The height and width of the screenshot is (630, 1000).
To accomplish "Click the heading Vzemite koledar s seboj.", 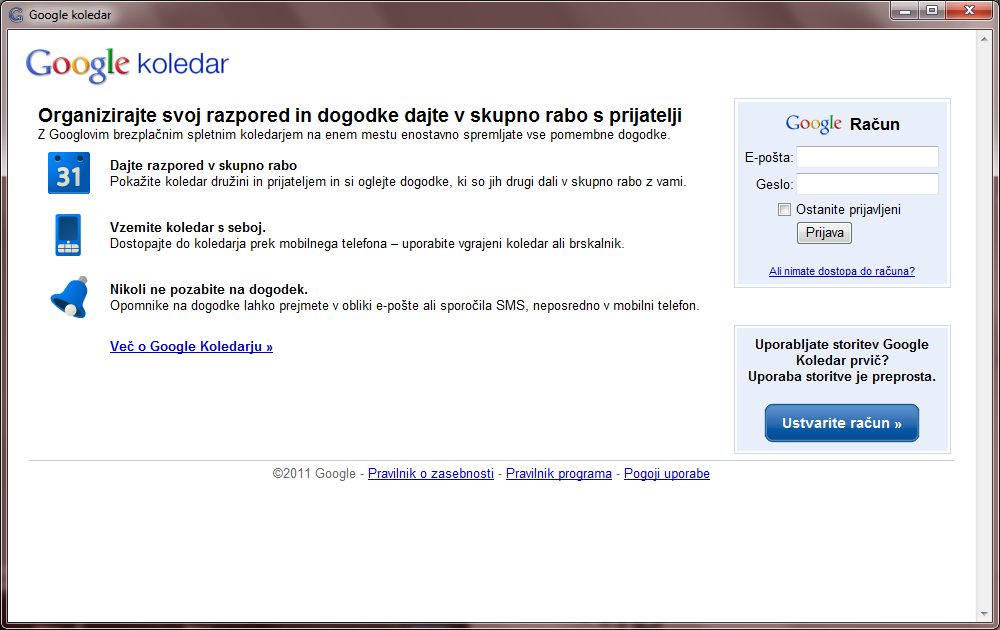I will 188,227.
